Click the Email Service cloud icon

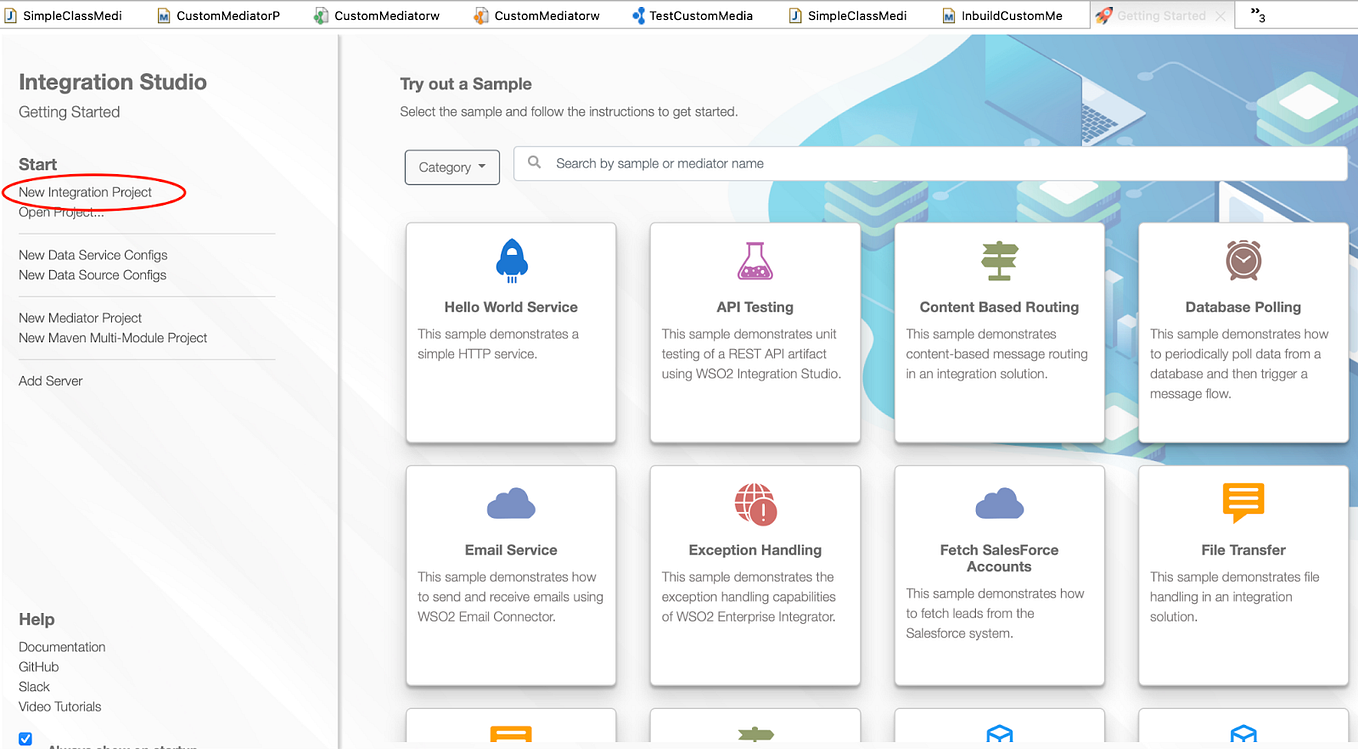coord(511,504)
